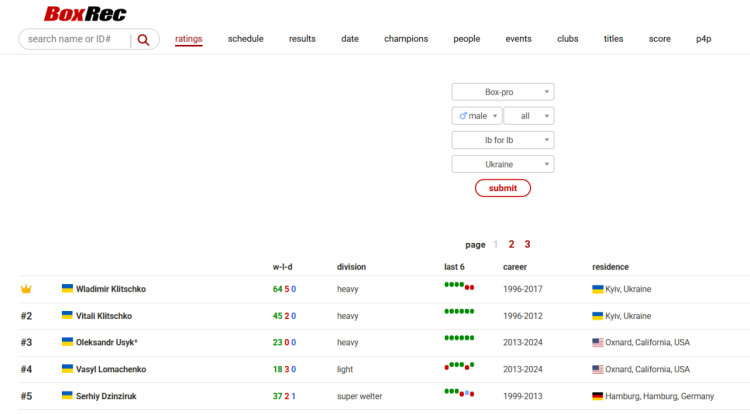Open Wladimir Klitschko's profile link
The height and width of the screenshot is (414, 750).
point(111,289)
